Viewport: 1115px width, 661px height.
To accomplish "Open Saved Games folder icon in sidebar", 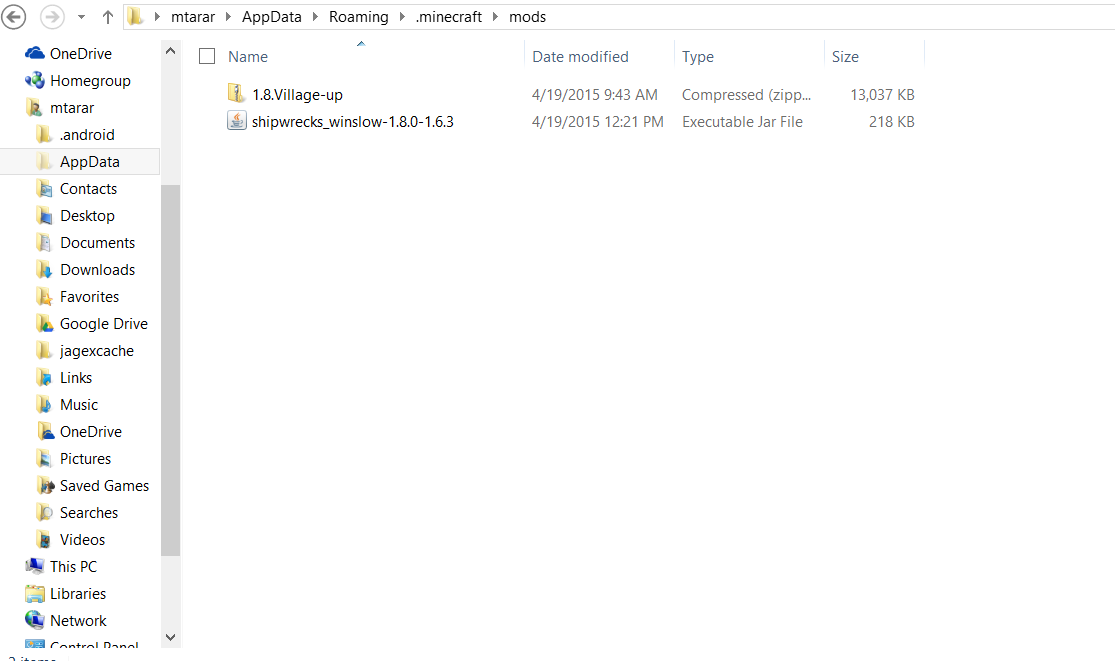I will pyautogui.click(x=46, y=486).
